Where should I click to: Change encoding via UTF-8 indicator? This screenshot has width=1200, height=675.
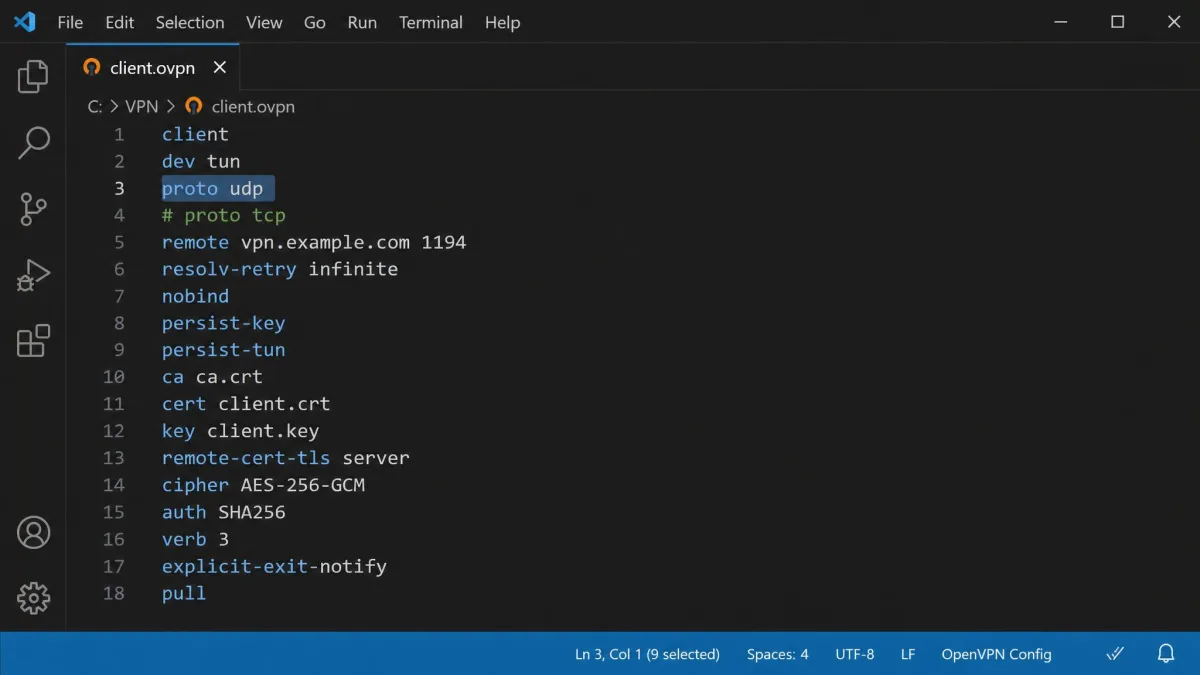[x=855, y=654]
